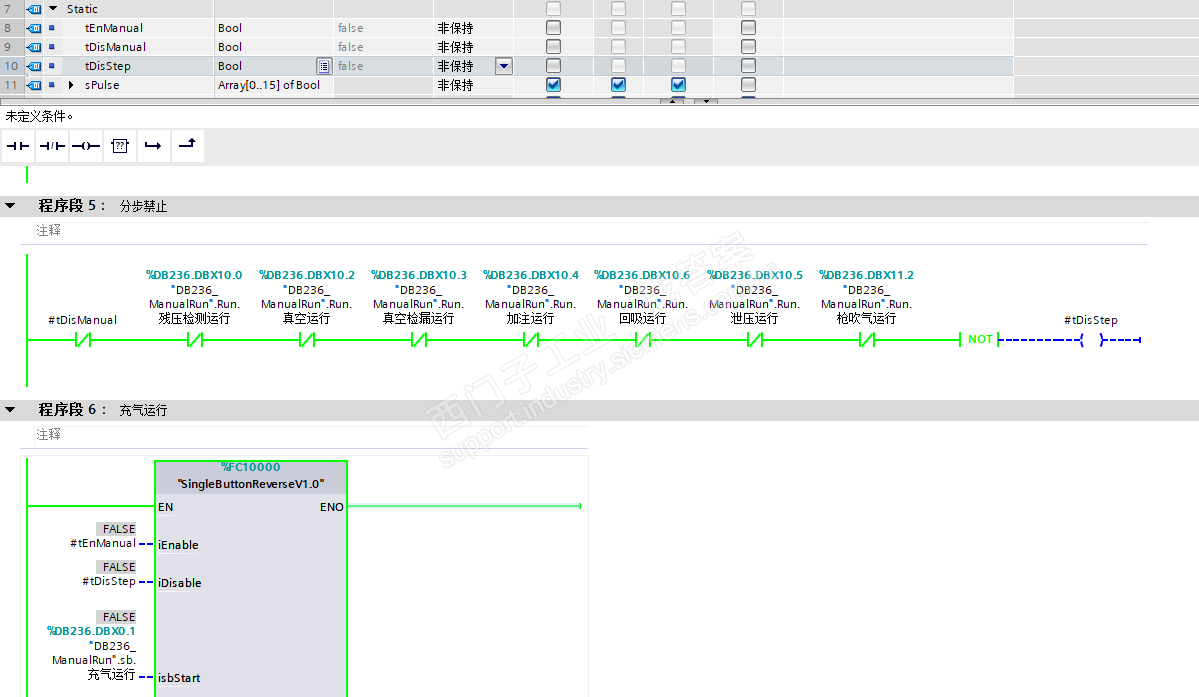Select the 真空检漏运行 contact
The width and height of the screenshot is (1199, 697).
coord(418,340)
